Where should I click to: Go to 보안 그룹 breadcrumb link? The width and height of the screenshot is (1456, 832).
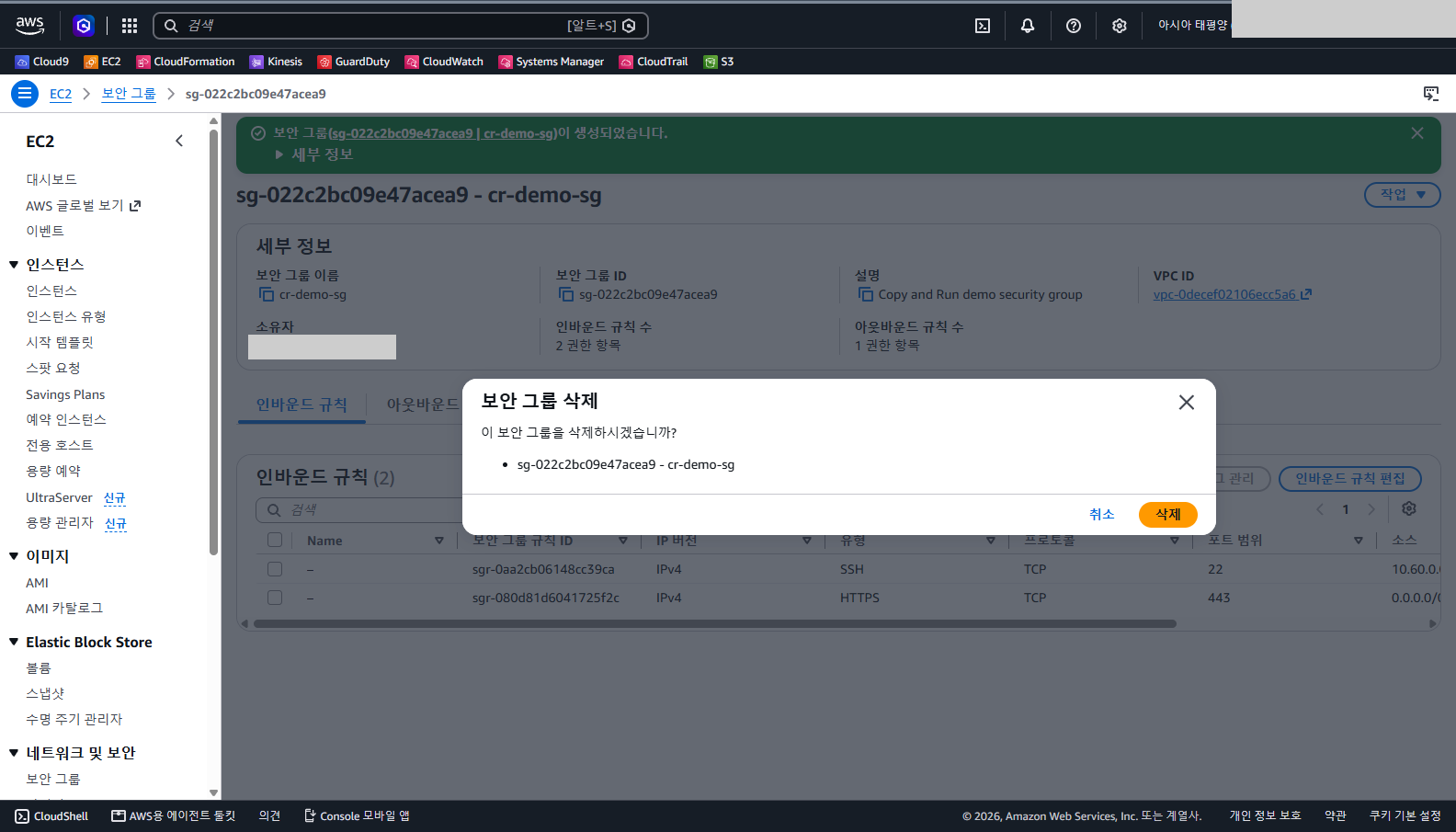coord(129,94)
